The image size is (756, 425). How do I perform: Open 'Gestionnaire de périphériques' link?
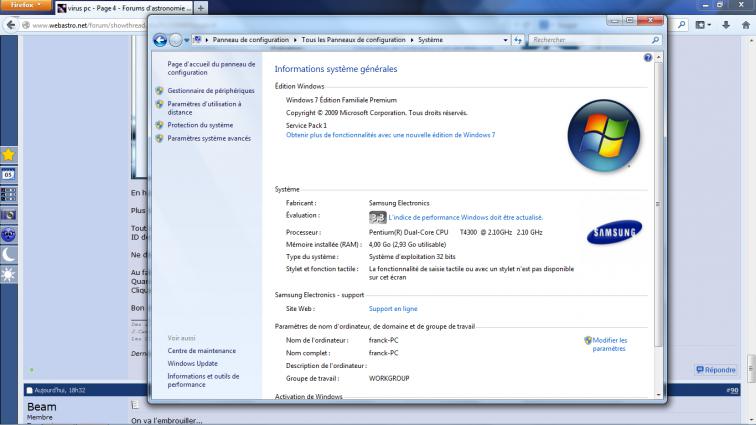coord(211,90)
